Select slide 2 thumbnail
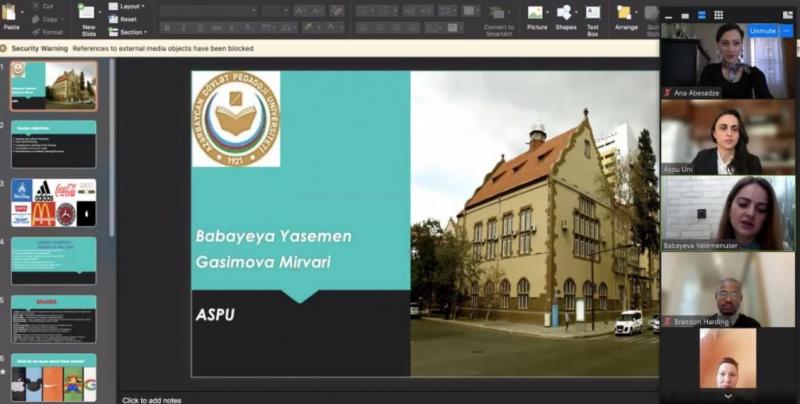The height and width of the screenshot is (404, 800). (54, 144)
